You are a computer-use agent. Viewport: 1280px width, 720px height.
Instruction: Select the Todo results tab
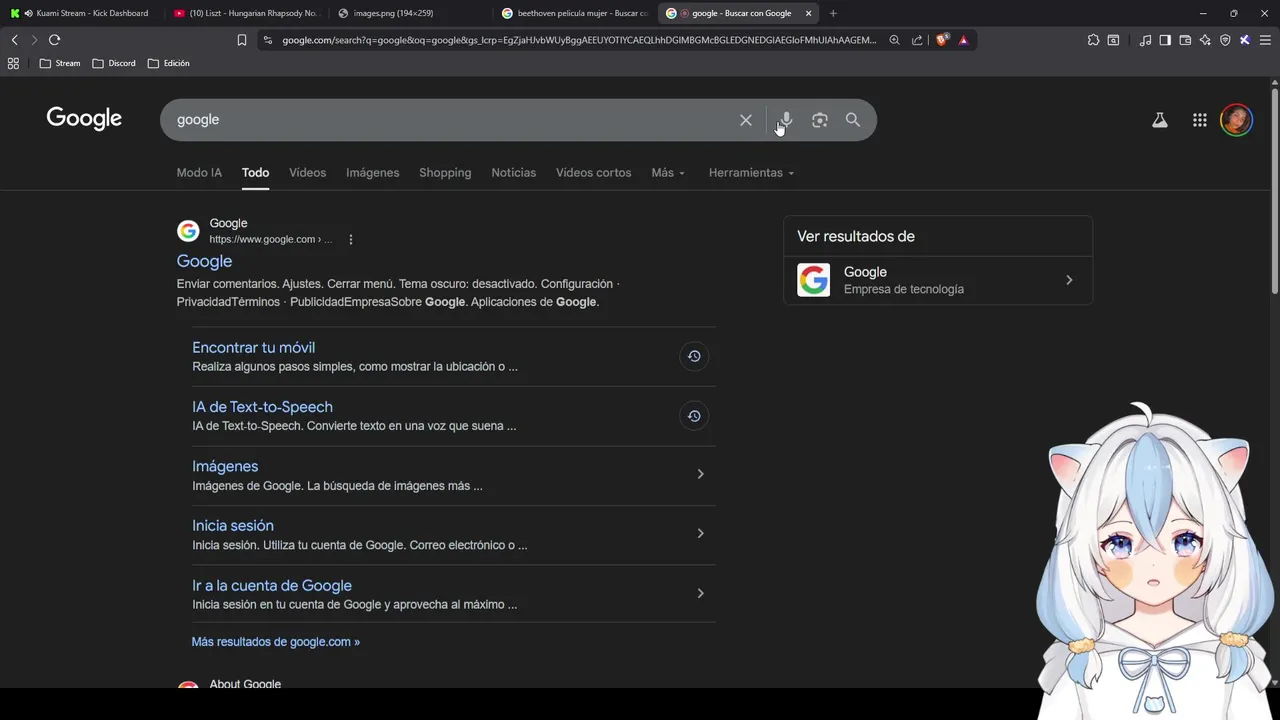pos(255,173)
